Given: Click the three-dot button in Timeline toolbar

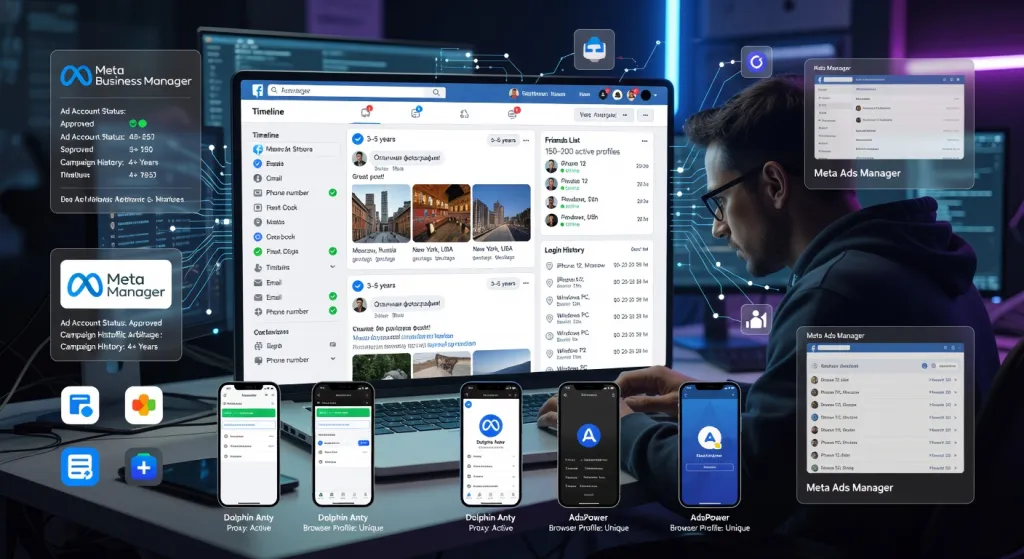Looking at the screenshot, I should tap(645, 115).
